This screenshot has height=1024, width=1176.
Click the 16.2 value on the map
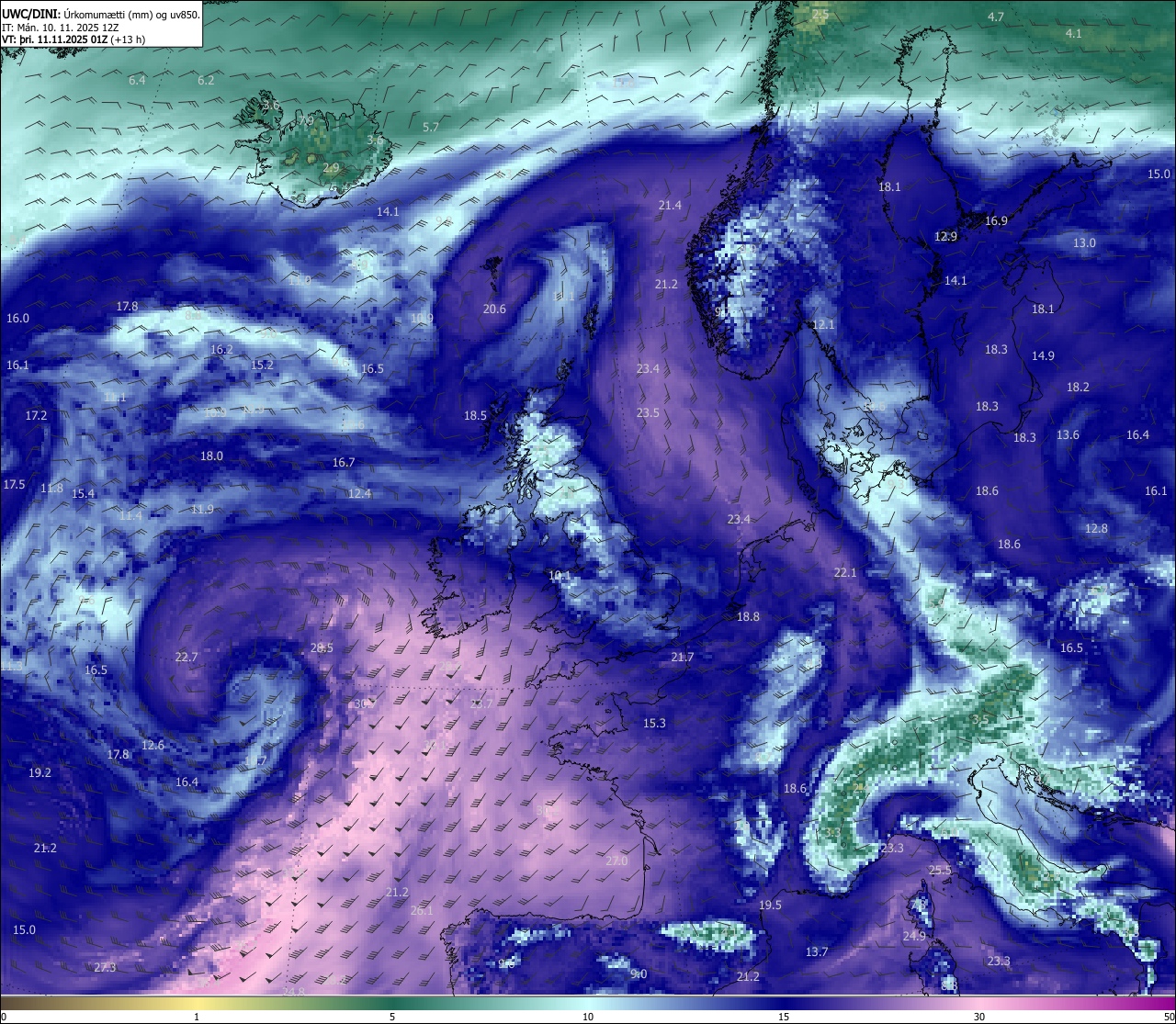coord(221,350)
